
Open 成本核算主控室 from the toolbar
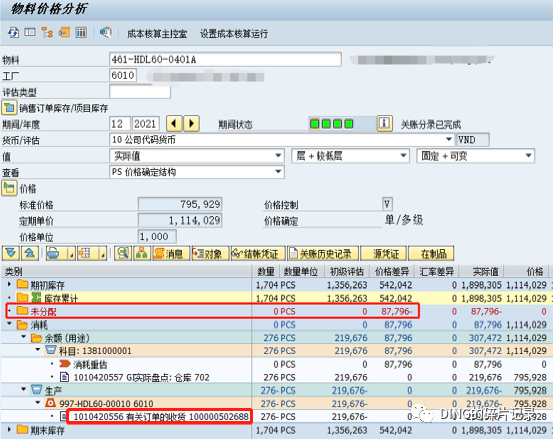click(x=157, y=34)
